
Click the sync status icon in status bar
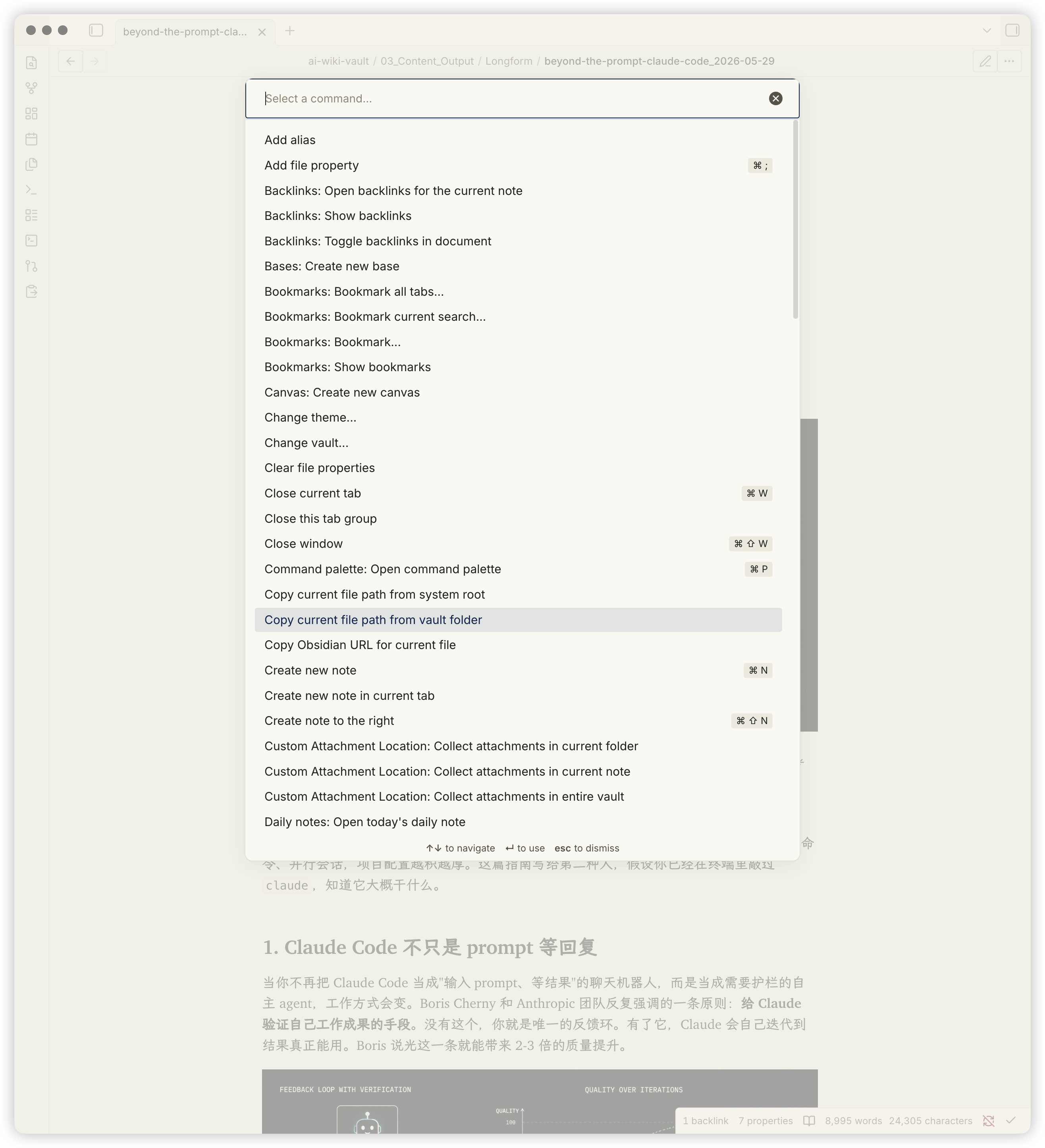[989, 1121]
